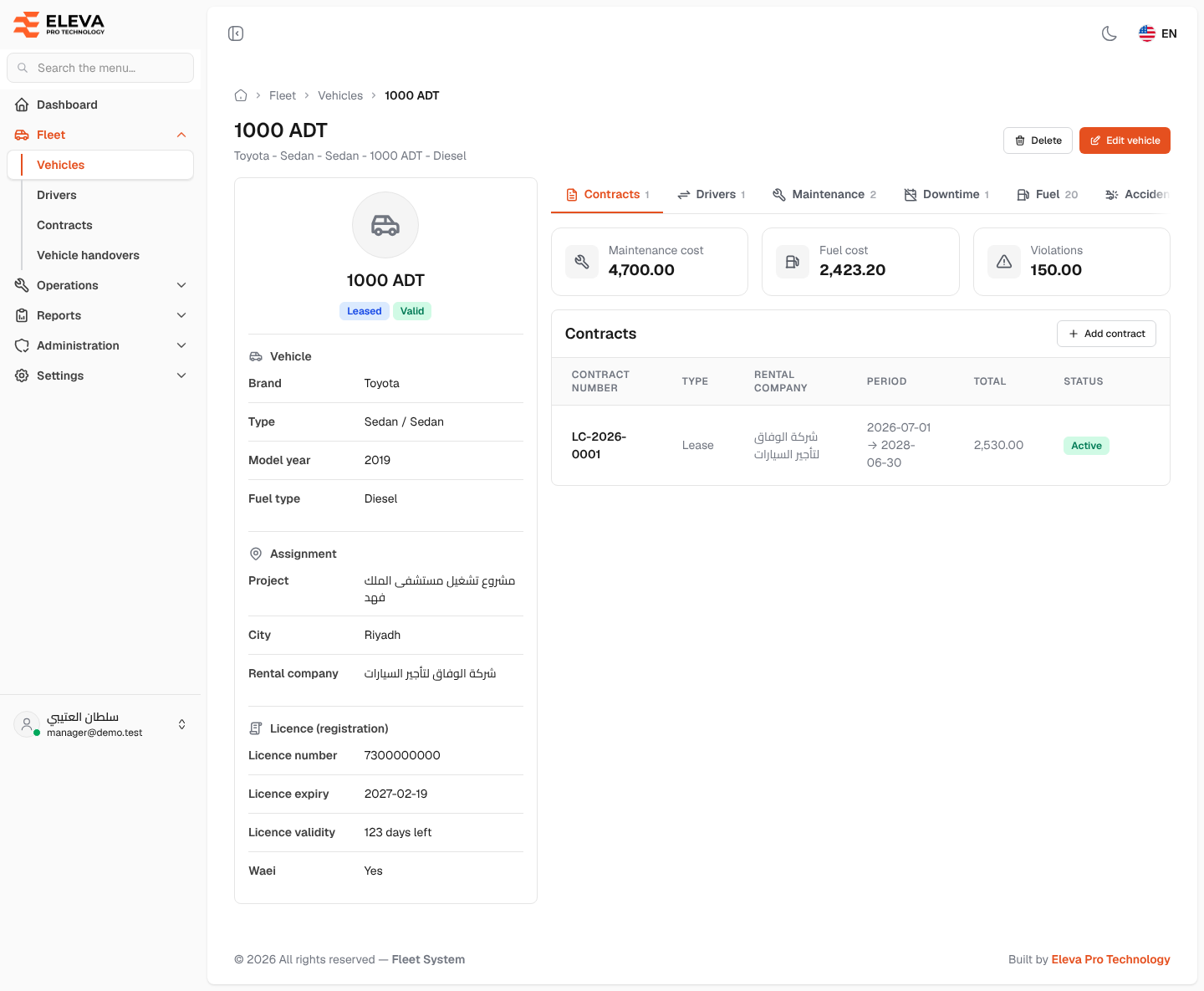Select the Contracts tab

[x=607, y=194]
